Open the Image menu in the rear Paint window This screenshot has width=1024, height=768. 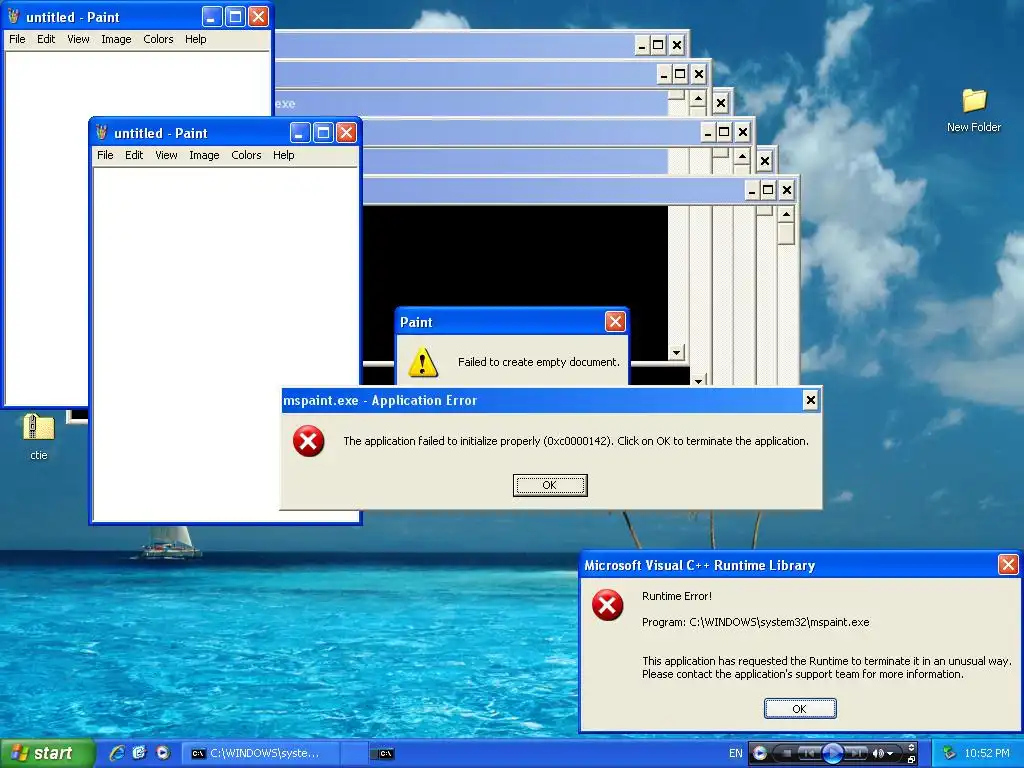point(116,39)
